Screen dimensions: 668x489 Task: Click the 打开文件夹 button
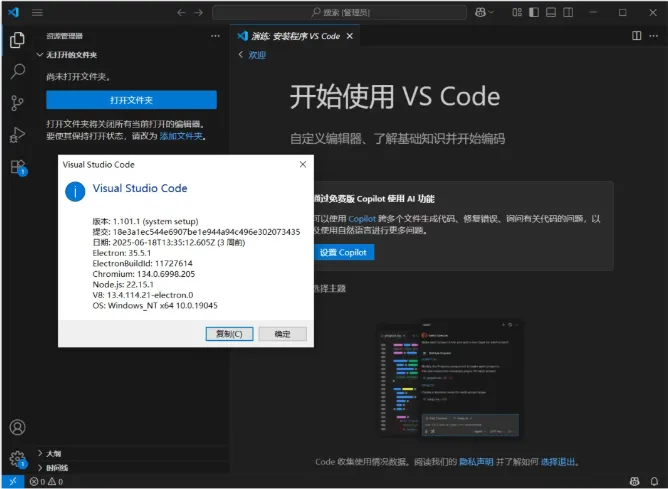(x=131, y=100)
